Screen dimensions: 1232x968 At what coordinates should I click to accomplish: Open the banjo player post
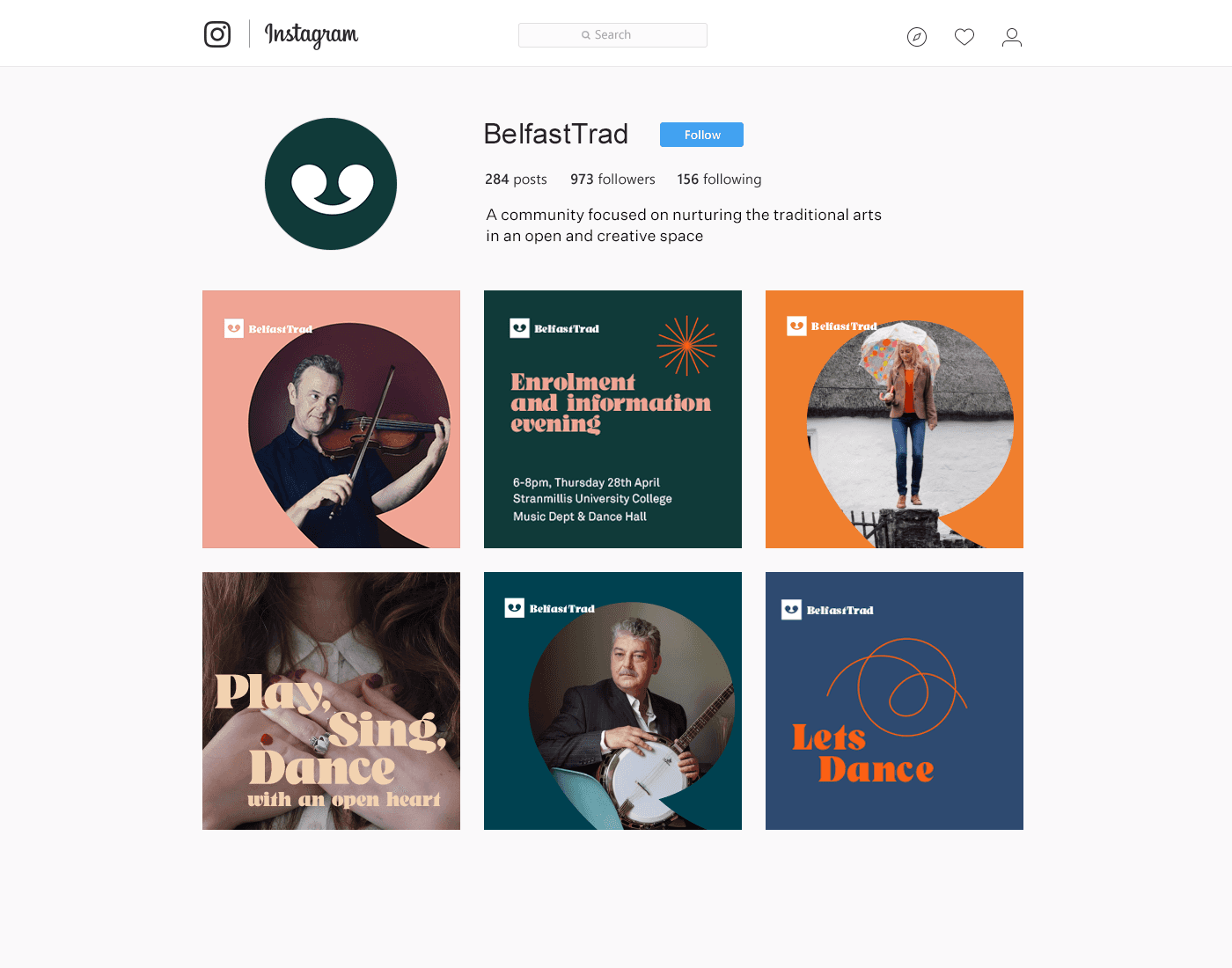[x=612, y=700]
